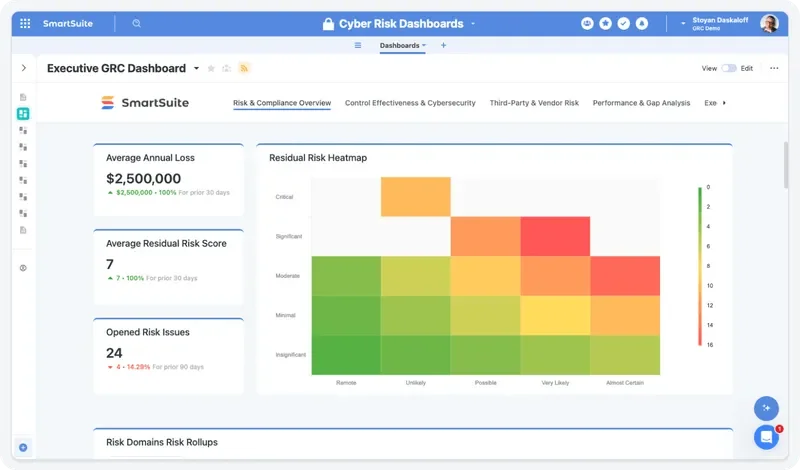Click the Average Residual Risk Score card
Screen dimensions: 800x470
click(168, 267)
